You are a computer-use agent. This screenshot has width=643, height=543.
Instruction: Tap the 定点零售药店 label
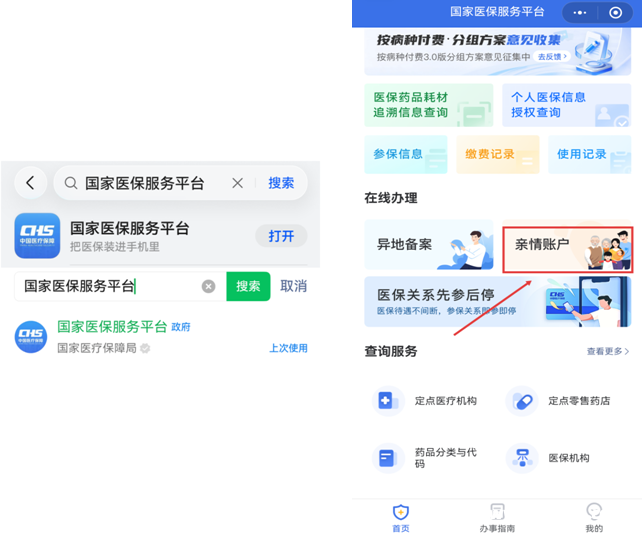click(579, 401)
